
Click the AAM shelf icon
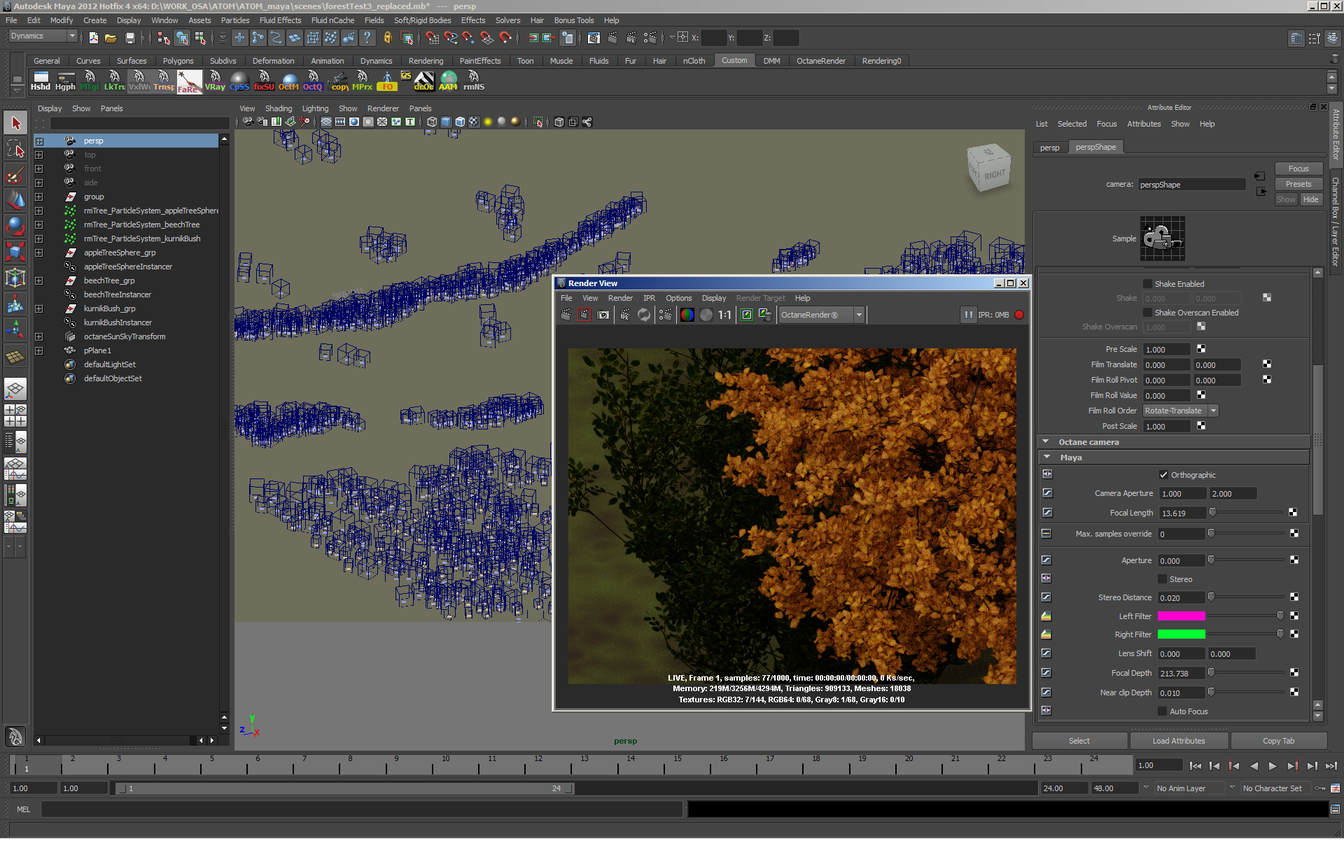click(448, 81)
